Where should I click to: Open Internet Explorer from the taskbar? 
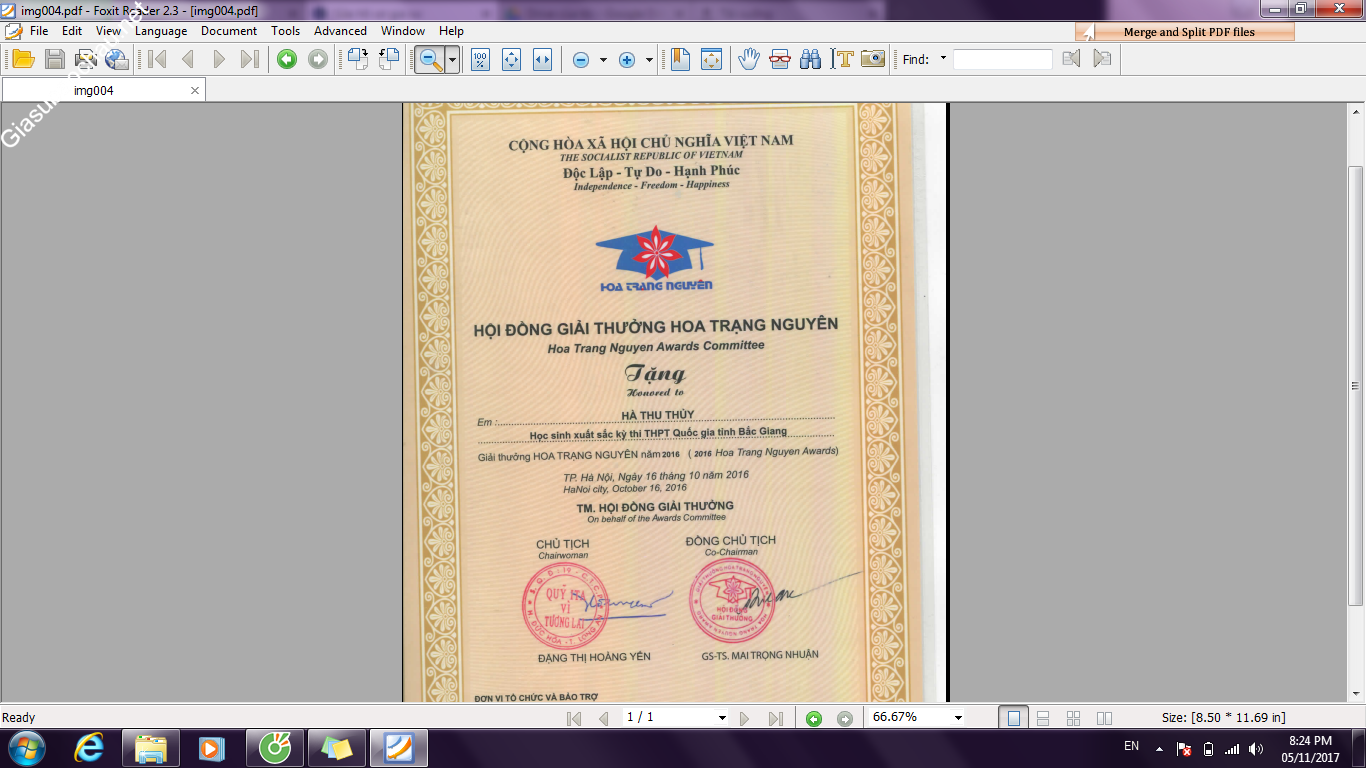[x=89, y=747]
